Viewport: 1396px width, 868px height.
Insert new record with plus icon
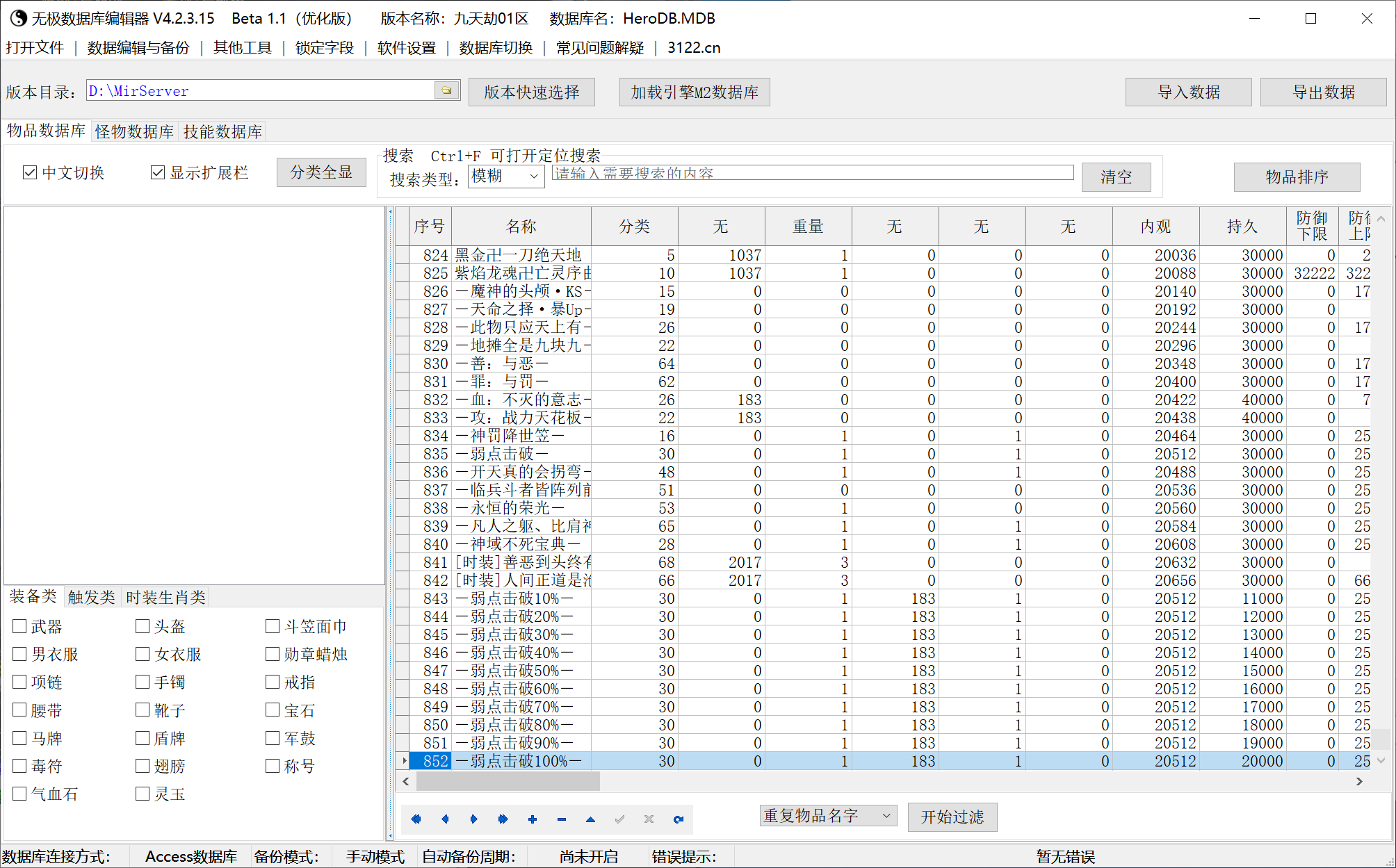pos(533,819)
